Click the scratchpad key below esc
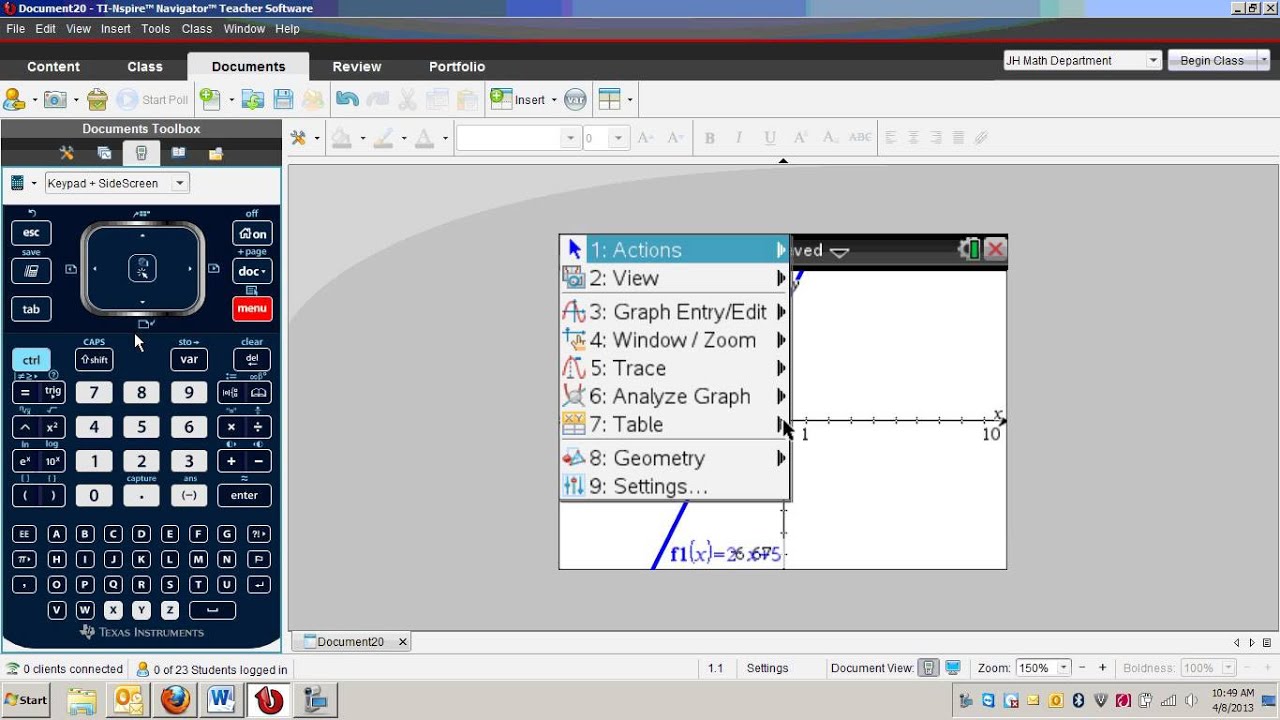Image resolution: width=1280 pixels, height=720 pixels. 31,271
